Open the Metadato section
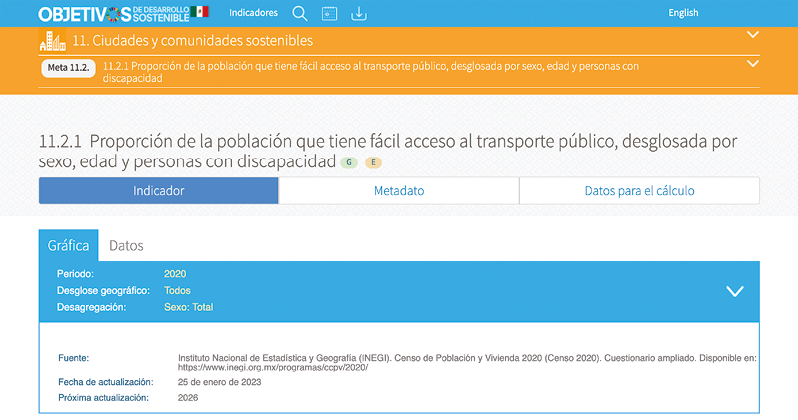Screen dimensions: 798x420 [x=399, y=191]
